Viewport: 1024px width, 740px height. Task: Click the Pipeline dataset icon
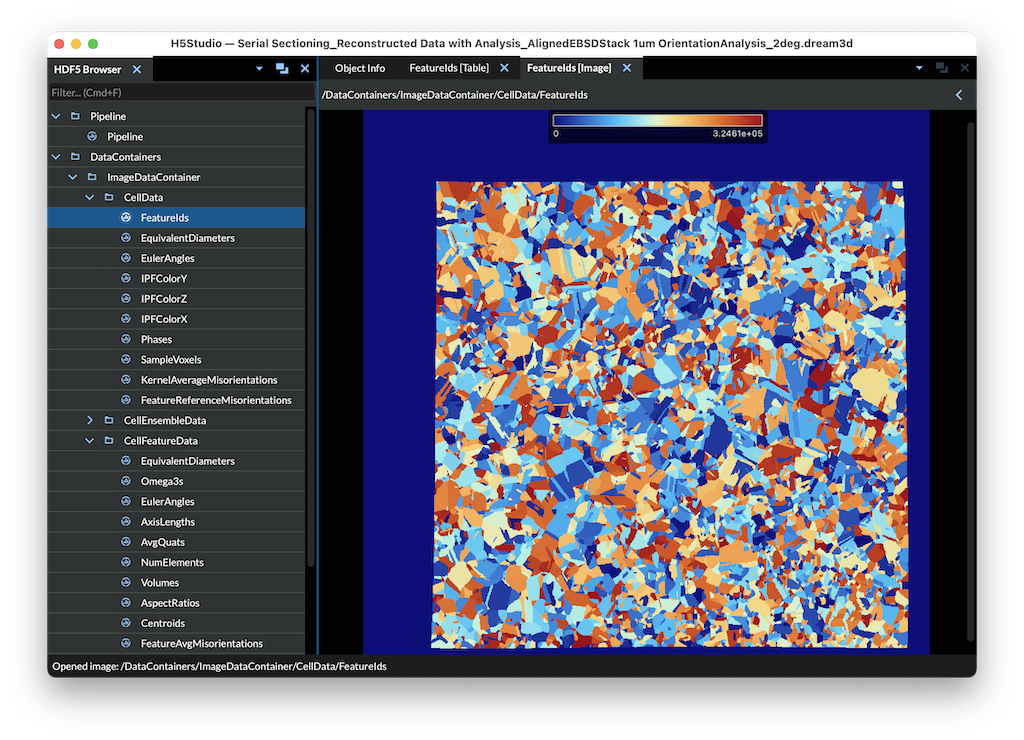click(x=92, y=137)
